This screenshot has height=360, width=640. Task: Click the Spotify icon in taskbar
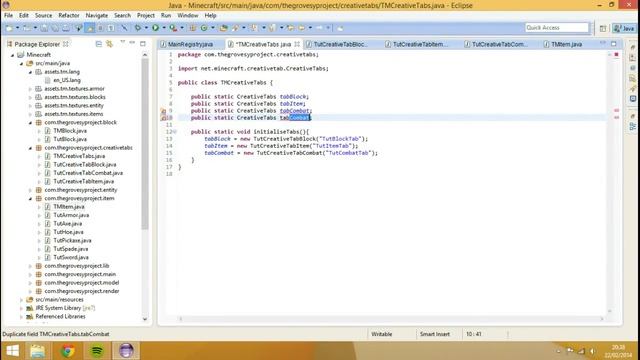pos(97,350)
